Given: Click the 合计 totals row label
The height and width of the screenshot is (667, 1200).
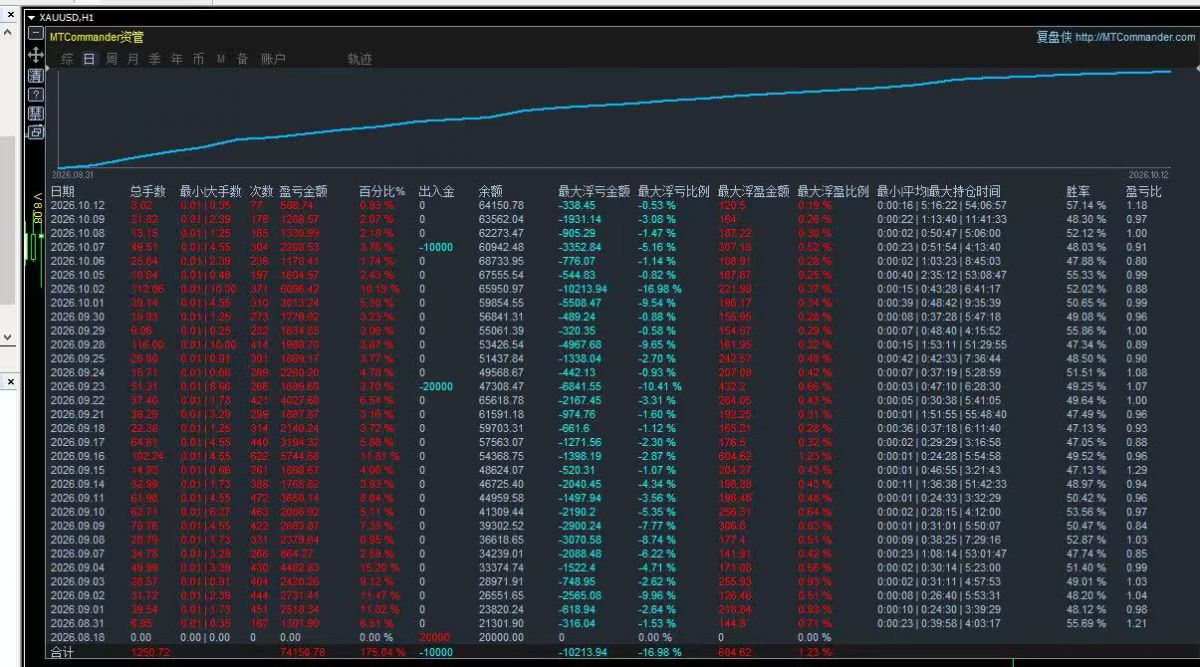Looking at the screenshot, I should pyautogui.click(x=62, y=652).
